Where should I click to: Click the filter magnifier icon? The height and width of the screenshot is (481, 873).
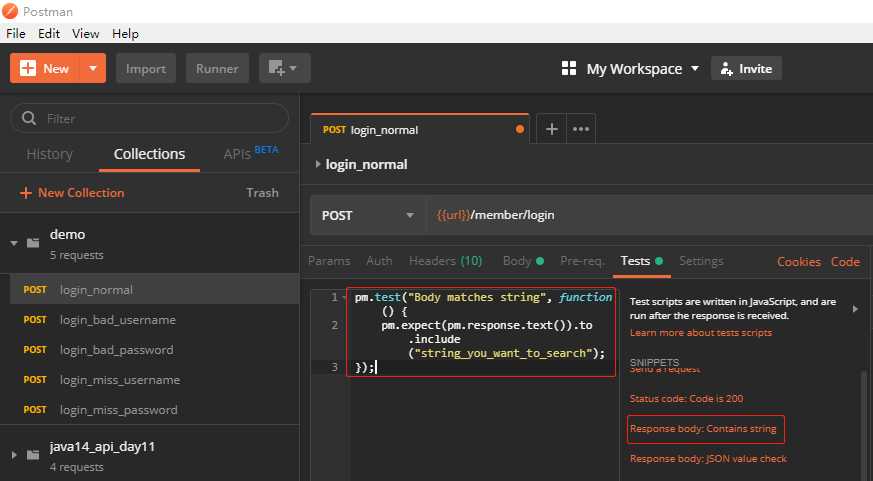click(28, 118)
